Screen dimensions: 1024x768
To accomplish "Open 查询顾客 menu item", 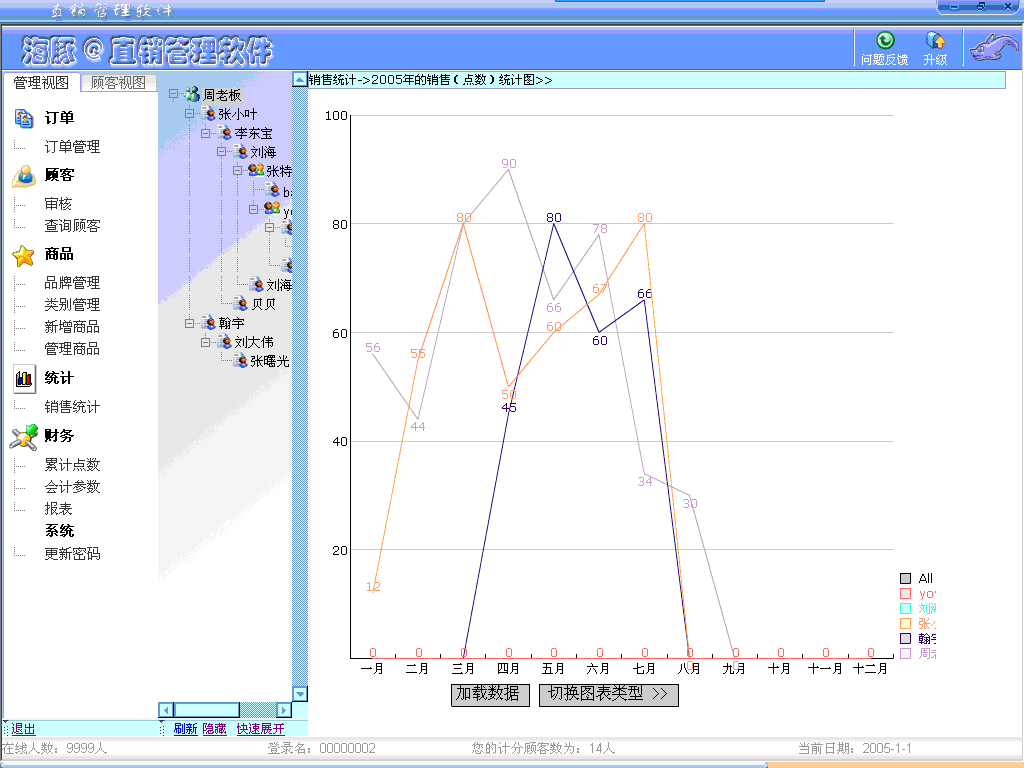I will [72, 226].
